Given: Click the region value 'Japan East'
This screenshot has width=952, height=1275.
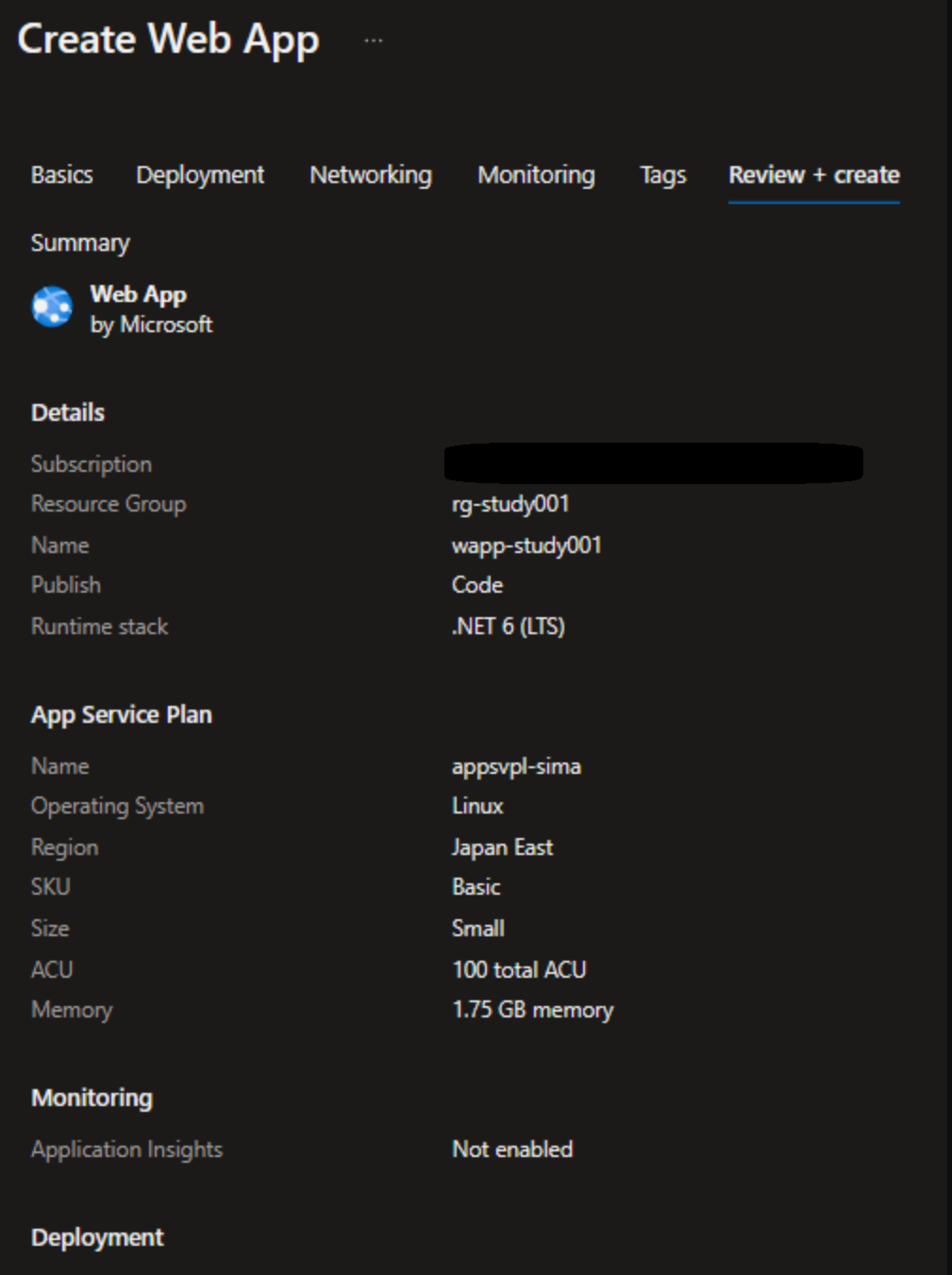Looking at the screenshot, I should 502,847.
